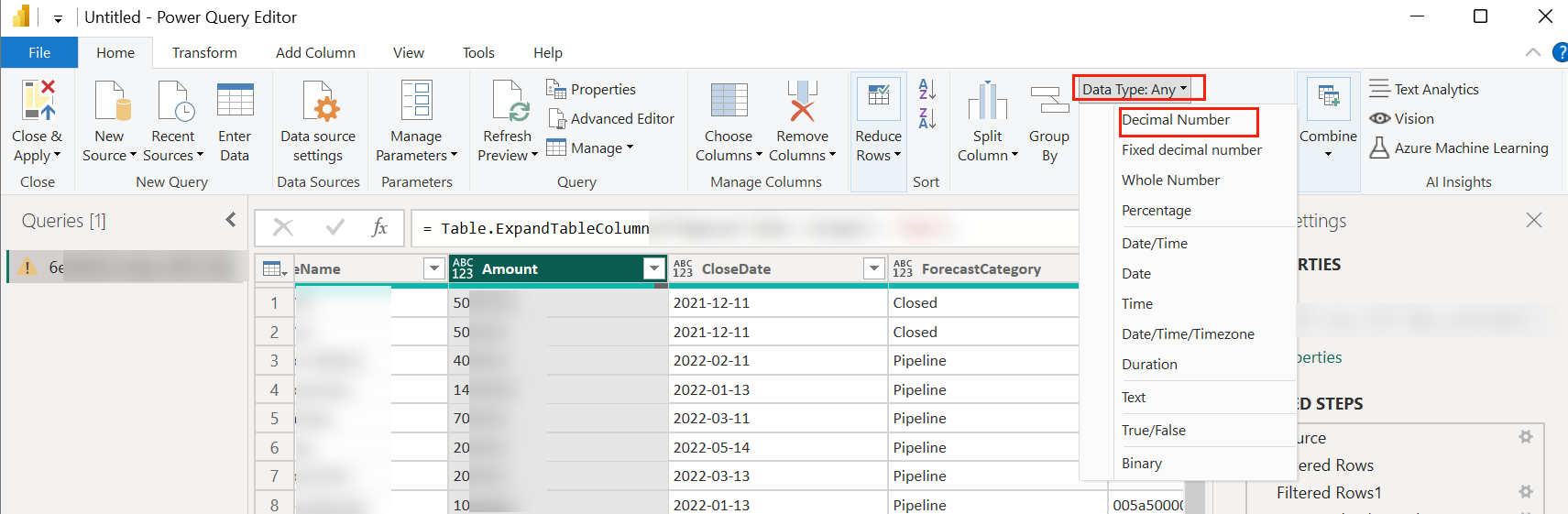
Task: Choose Date/Time data type
Action: coord(1189,243)
